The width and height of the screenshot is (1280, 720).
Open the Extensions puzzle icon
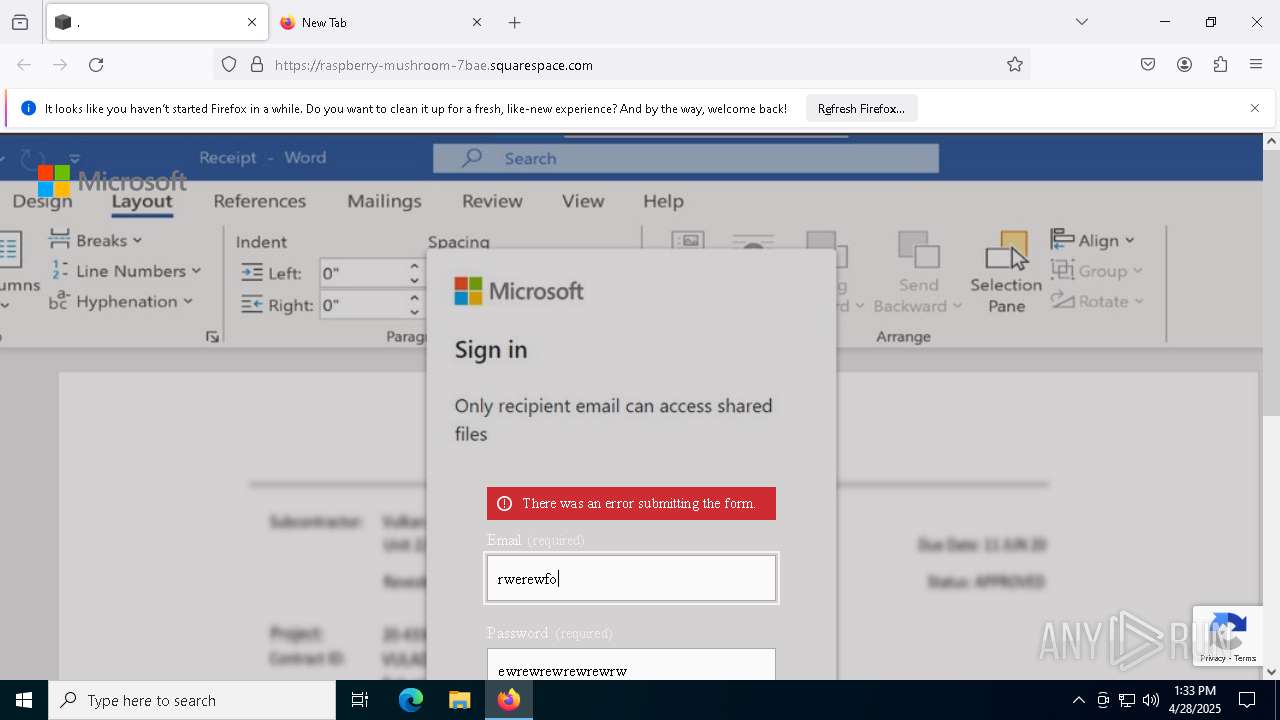(1220, 65)
